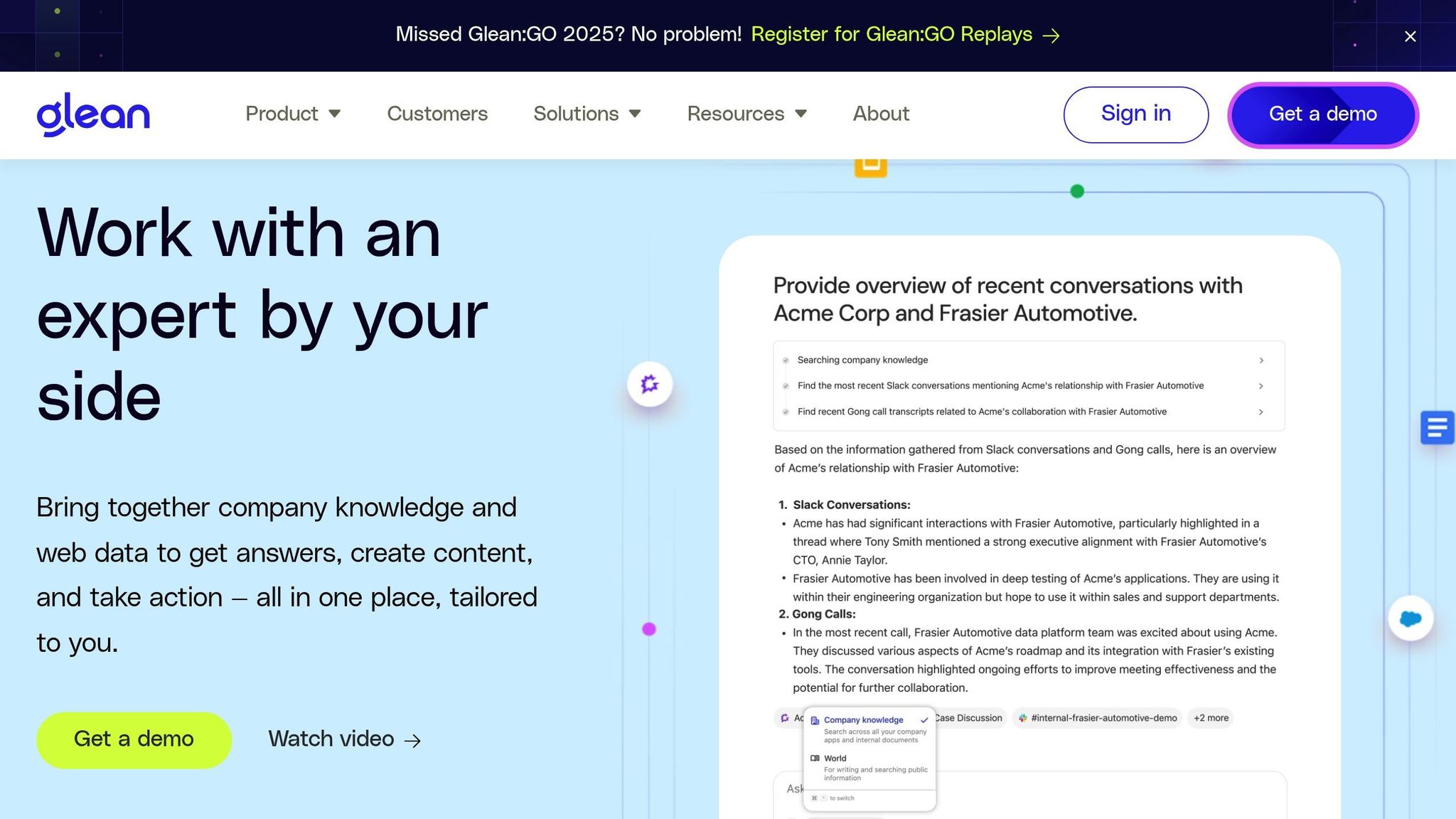Click the Company knowledge document icon

(815, 720)
